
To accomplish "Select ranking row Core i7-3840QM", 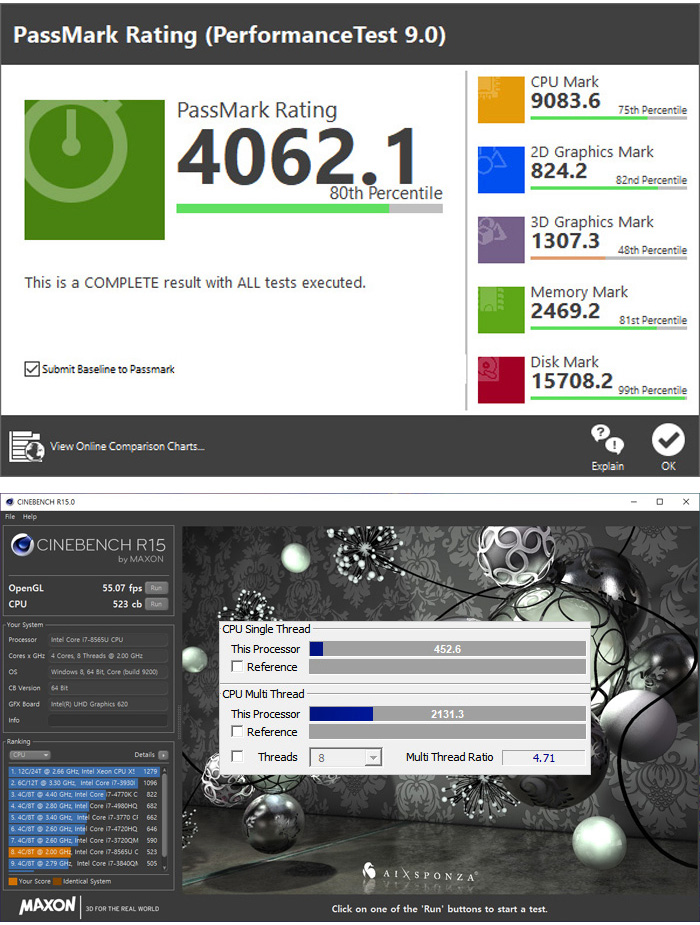I will pyautogui.click(x=84, y=863).
